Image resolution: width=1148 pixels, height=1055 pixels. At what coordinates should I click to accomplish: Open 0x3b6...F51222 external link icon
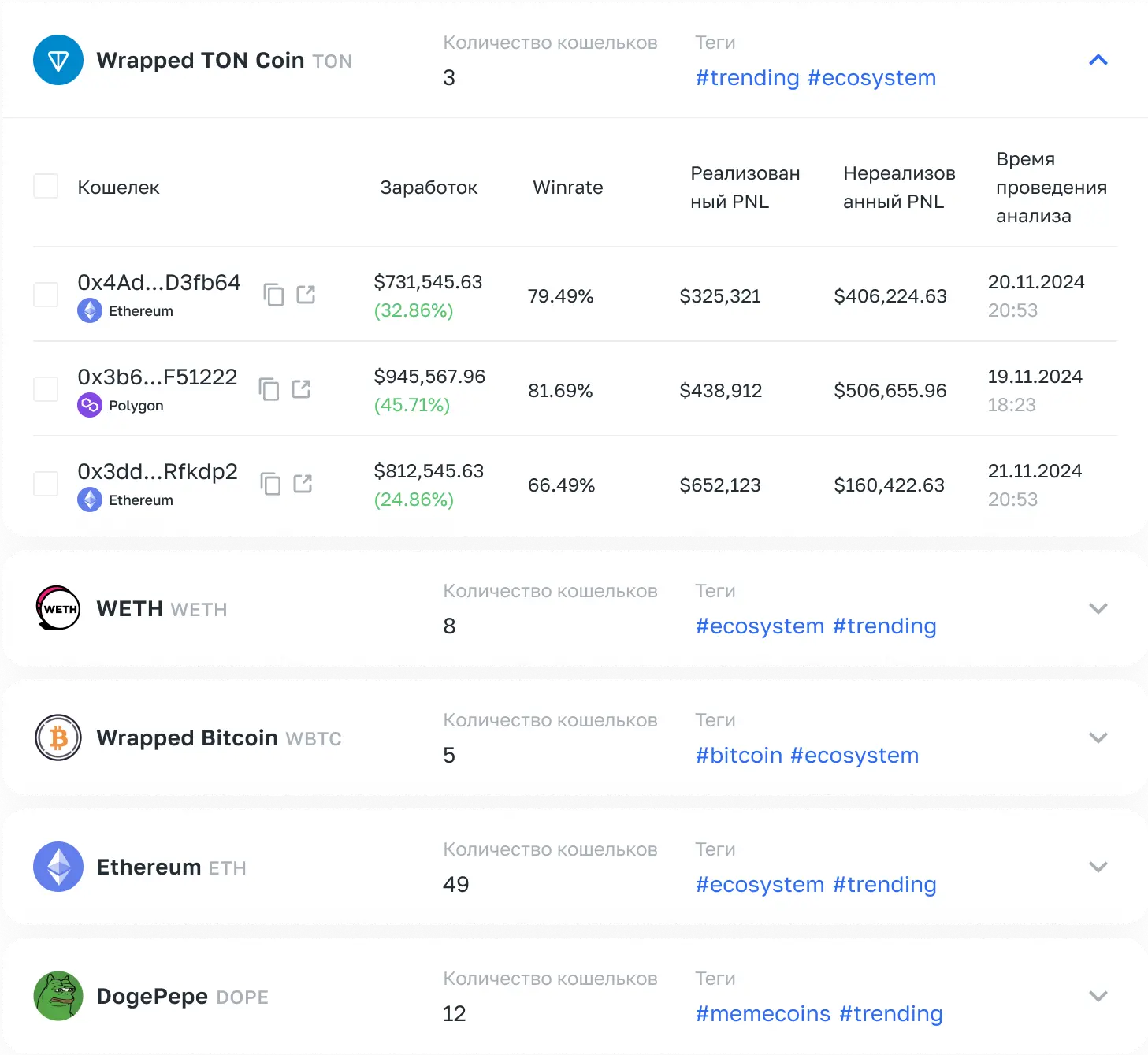point(301,389)
